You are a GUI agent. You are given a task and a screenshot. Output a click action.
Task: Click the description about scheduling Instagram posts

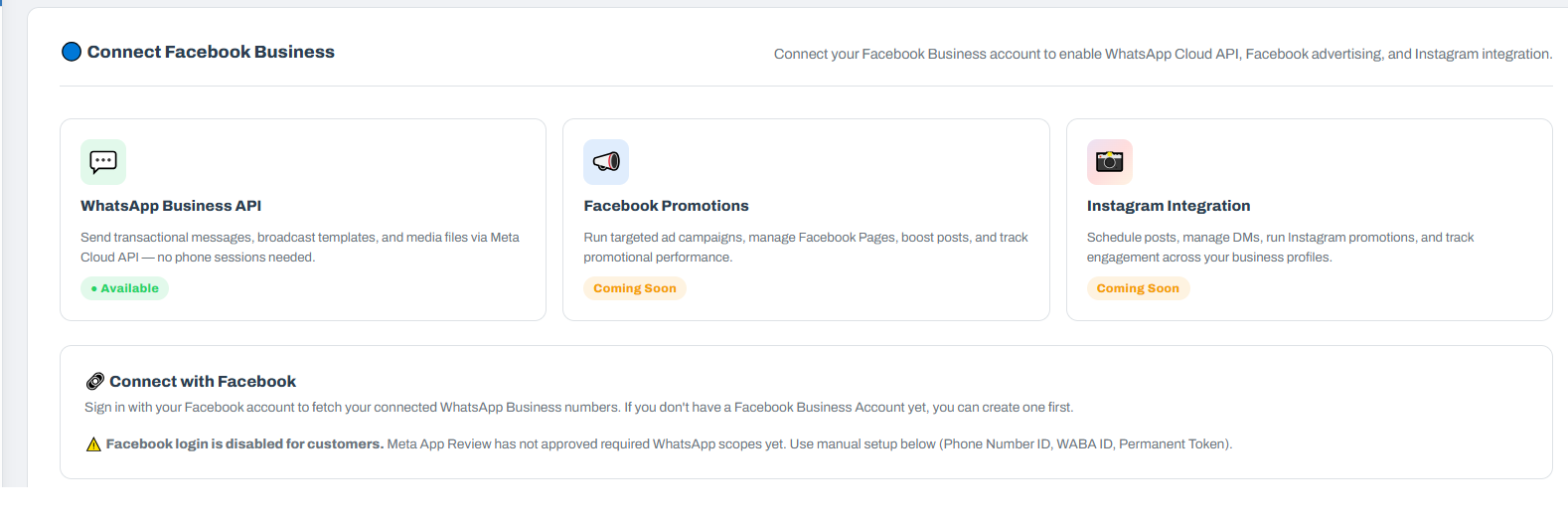coord(1280,247)
